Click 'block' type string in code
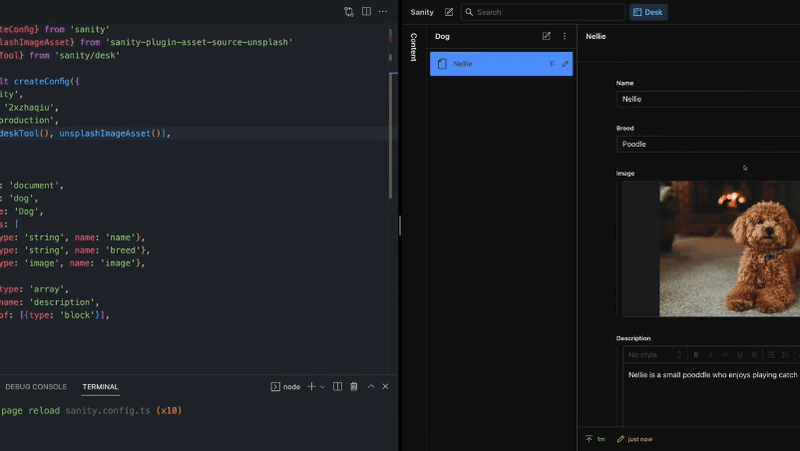This screenshot has width=800, height=451. 78,315
